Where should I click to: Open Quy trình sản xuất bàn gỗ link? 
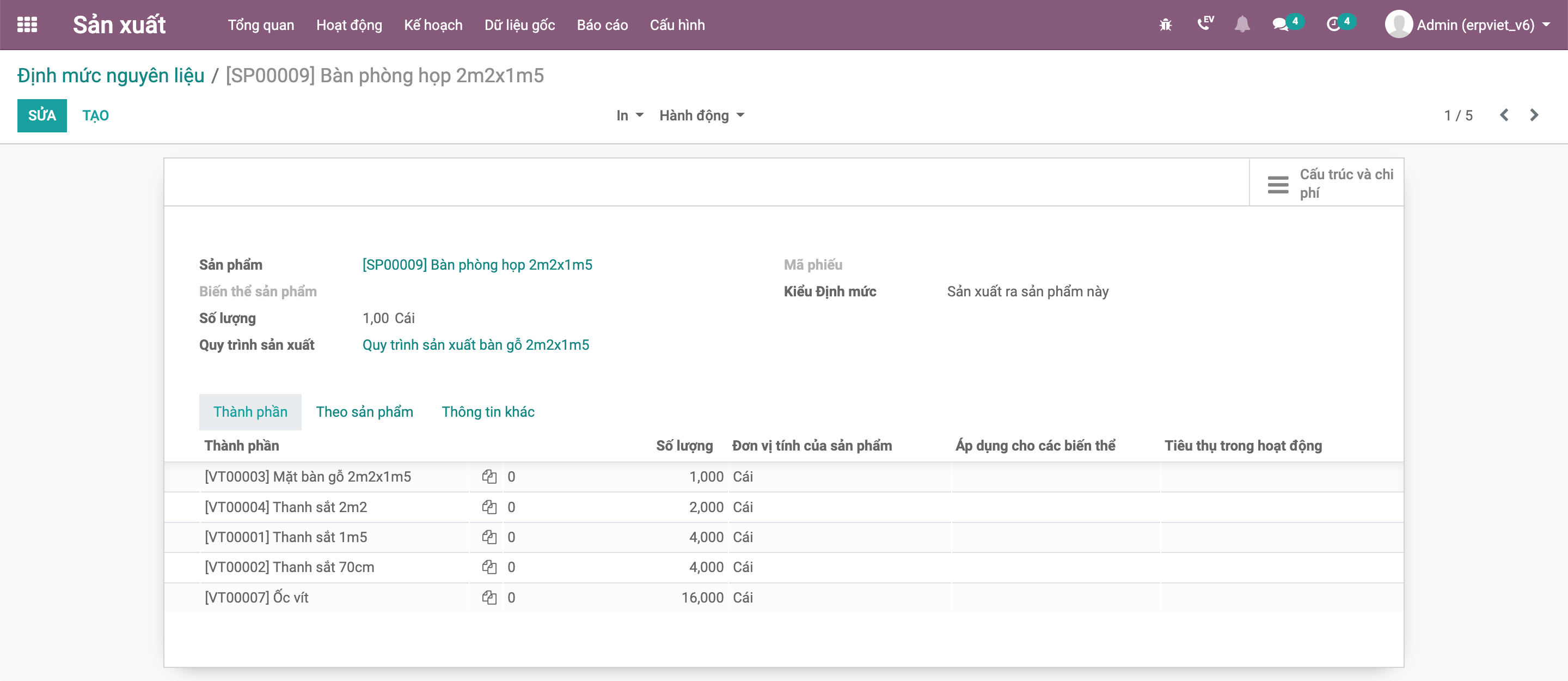point(475,345)
